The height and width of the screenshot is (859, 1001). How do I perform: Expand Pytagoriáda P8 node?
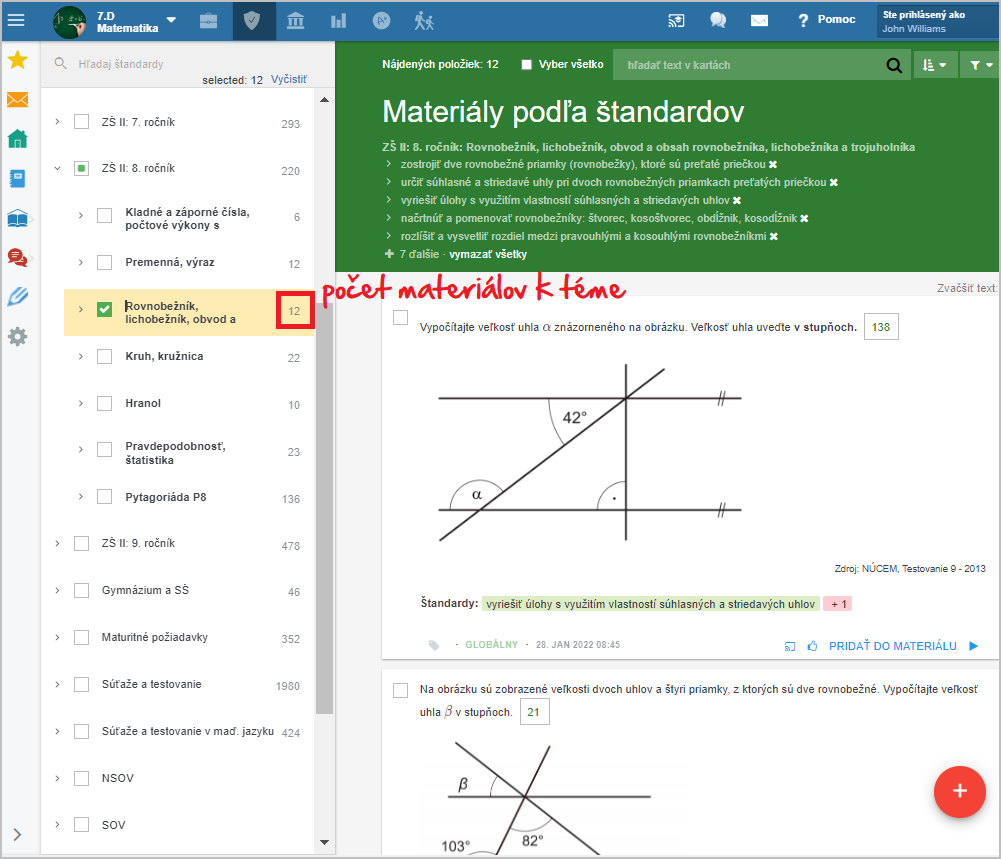point(80,497)
